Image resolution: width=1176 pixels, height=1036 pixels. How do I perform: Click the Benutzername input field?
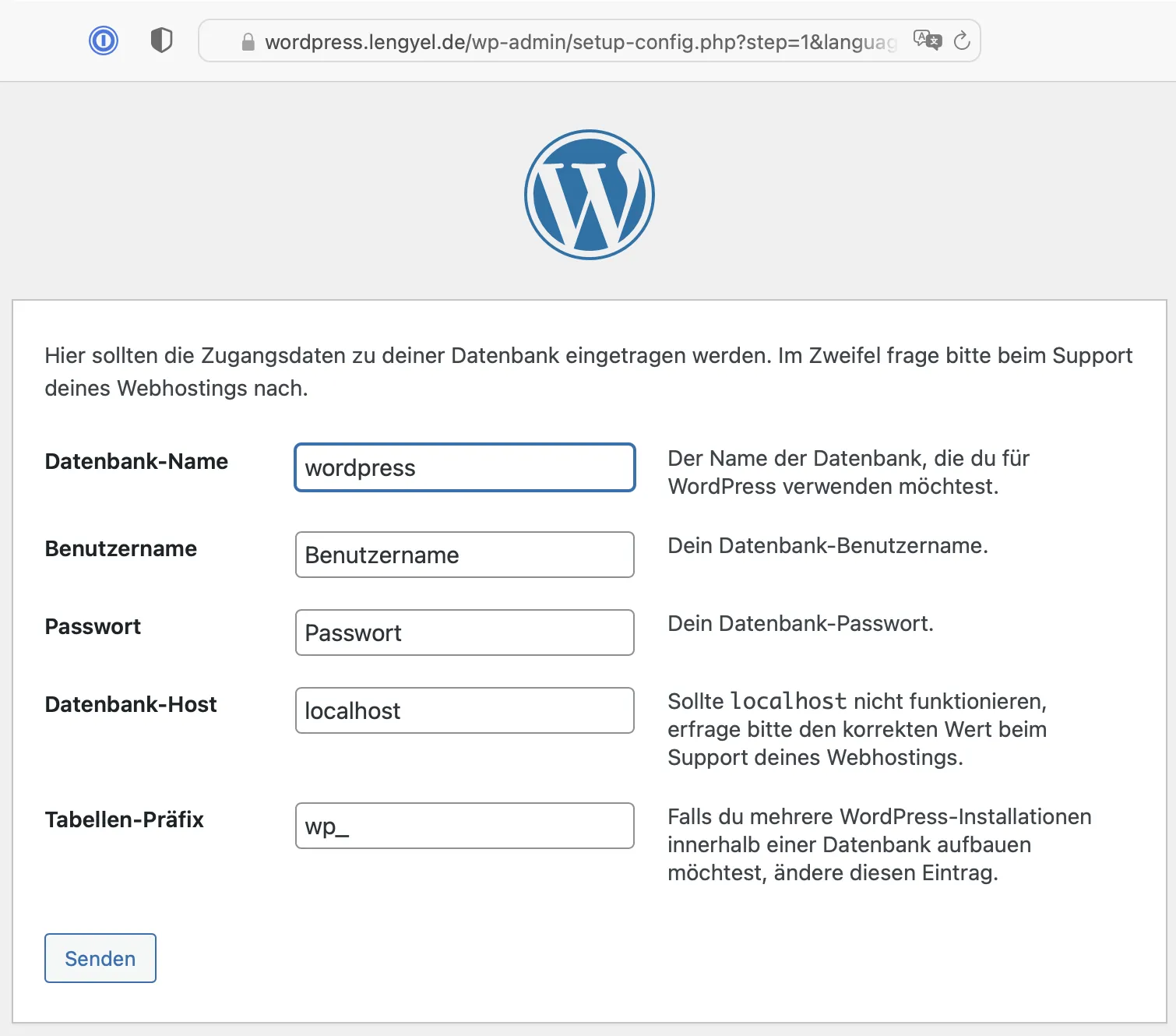pos(465,555)
